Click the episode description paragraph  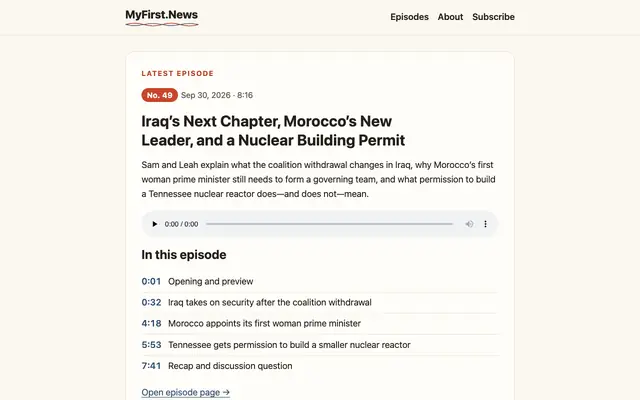pyautogui.click(x=318, y=179)
